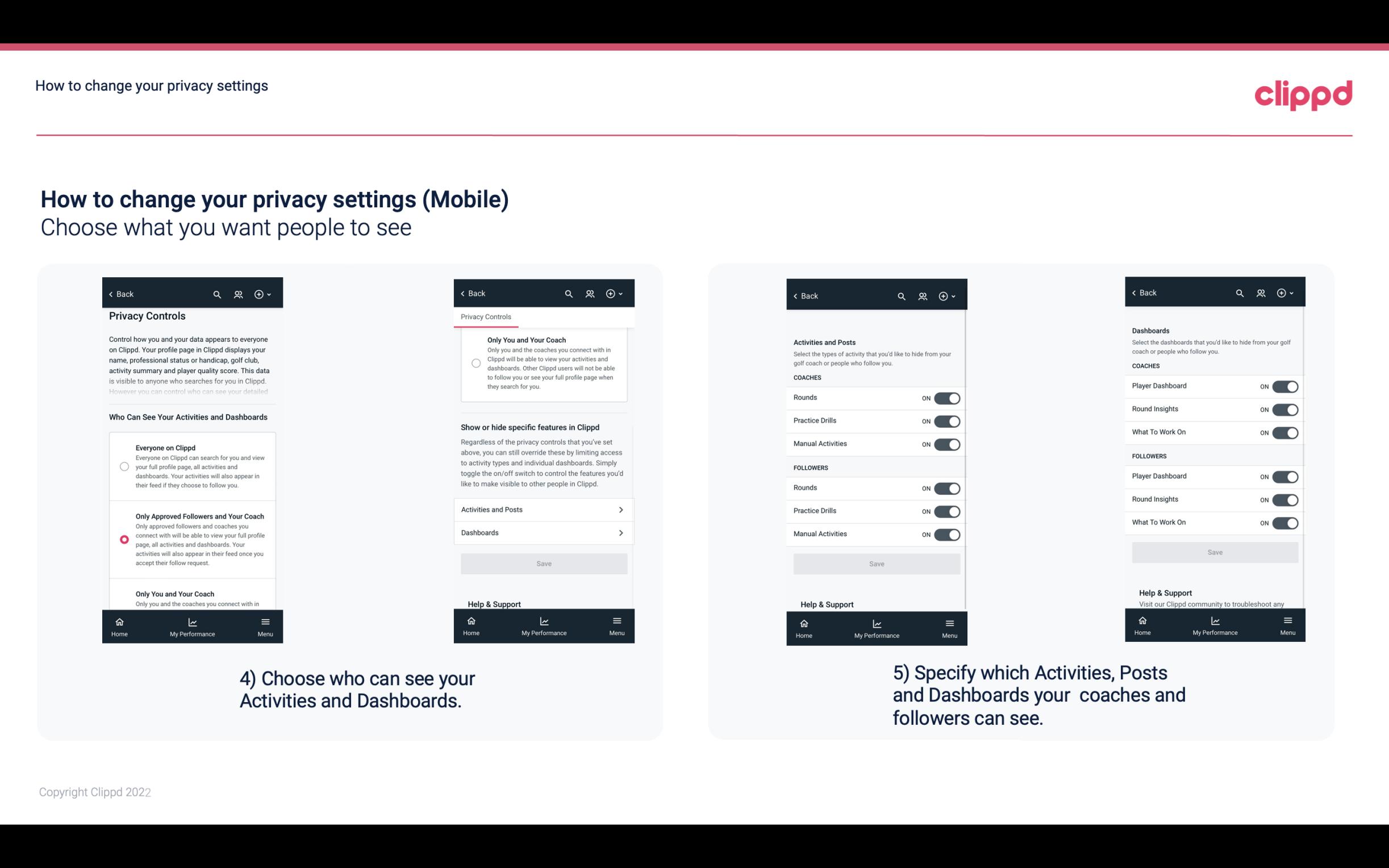Click the Home icon in bottom navigation
Image resolution: width=1389 pixels, height=868 pixels.
[x=119, y=622]
